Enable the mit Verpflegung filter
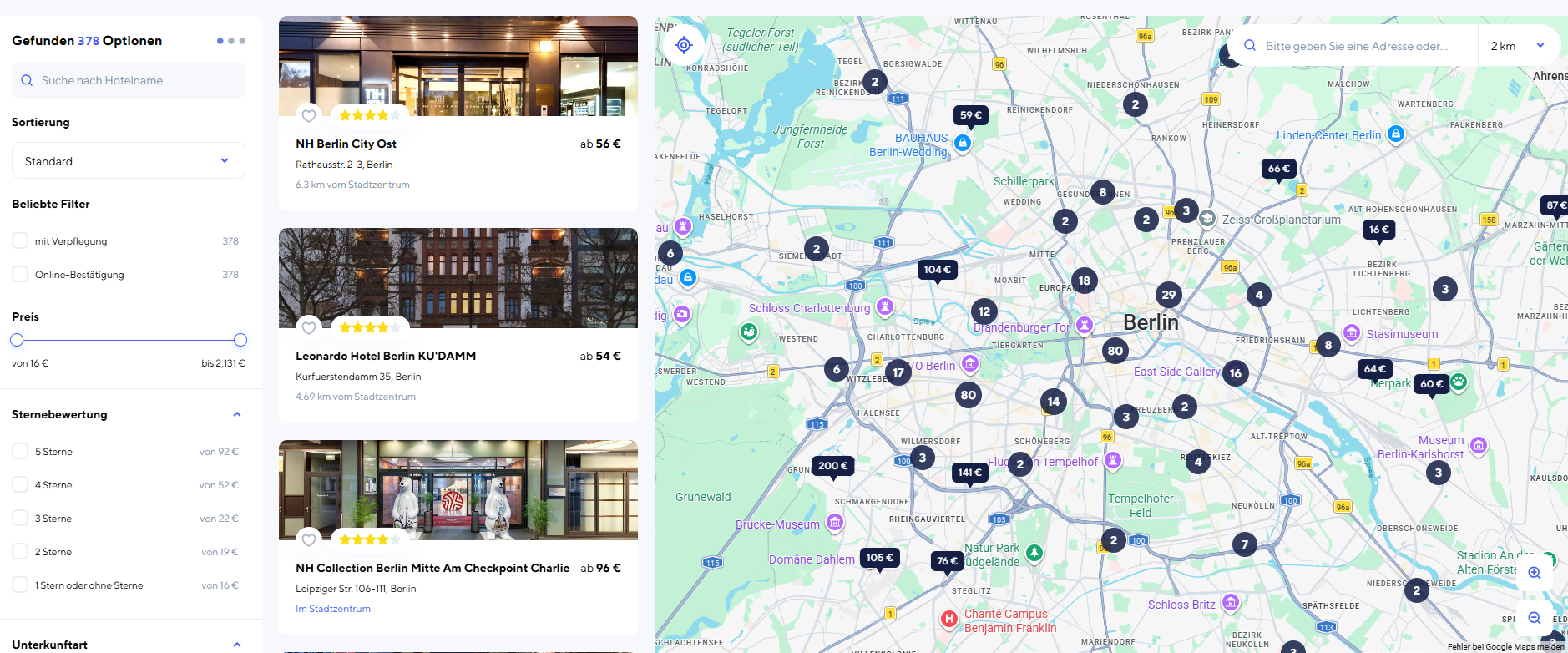 pyautogui.click(x=20, y=240)
